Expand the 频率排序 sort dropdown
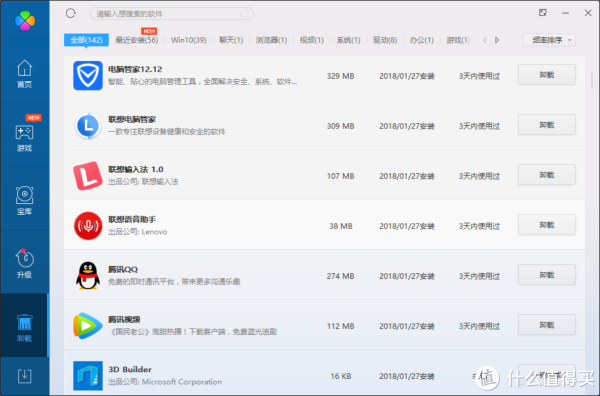This screenshot has height=396, width=600. [549, 40]
